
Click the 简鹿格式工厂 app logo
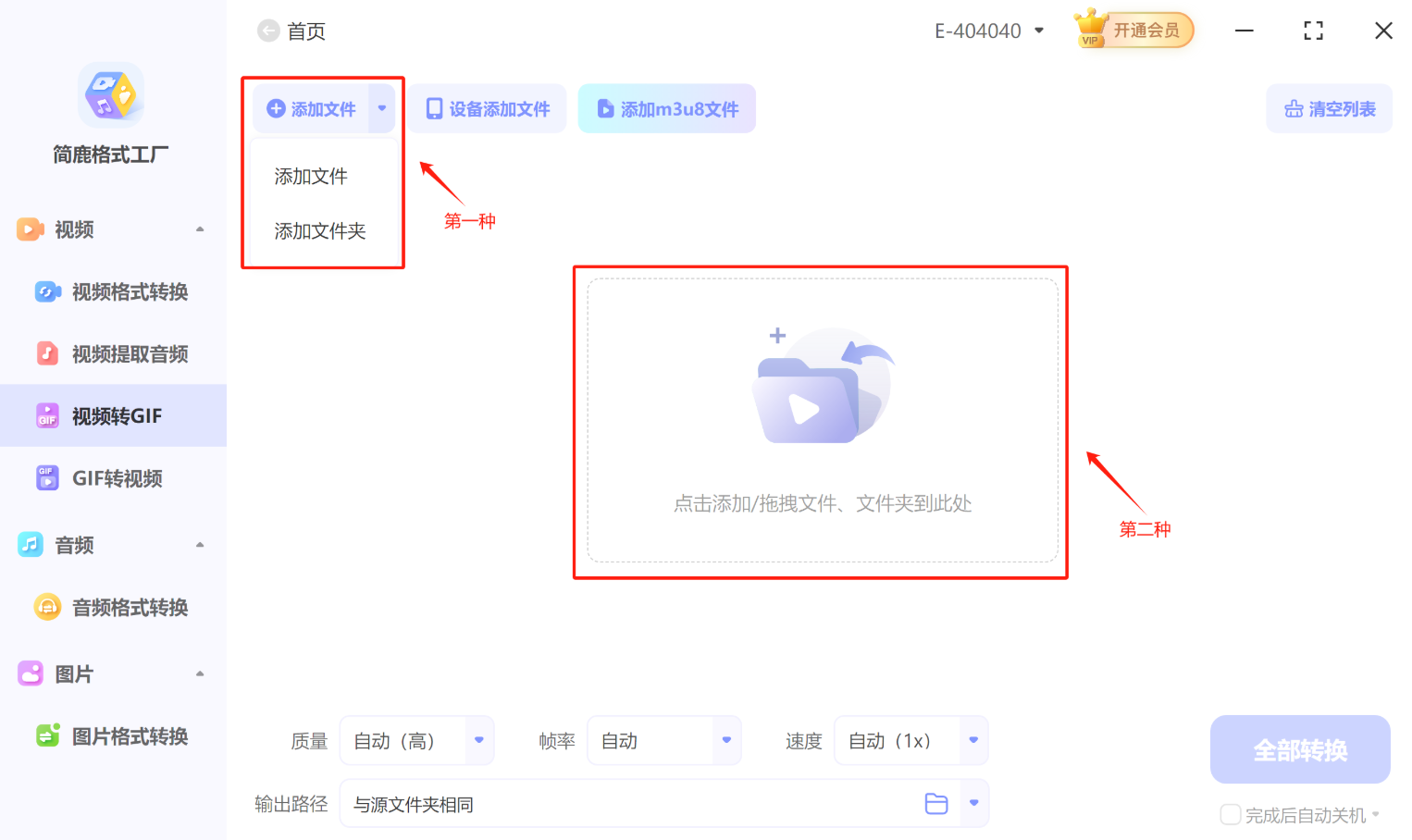[110, 95]
